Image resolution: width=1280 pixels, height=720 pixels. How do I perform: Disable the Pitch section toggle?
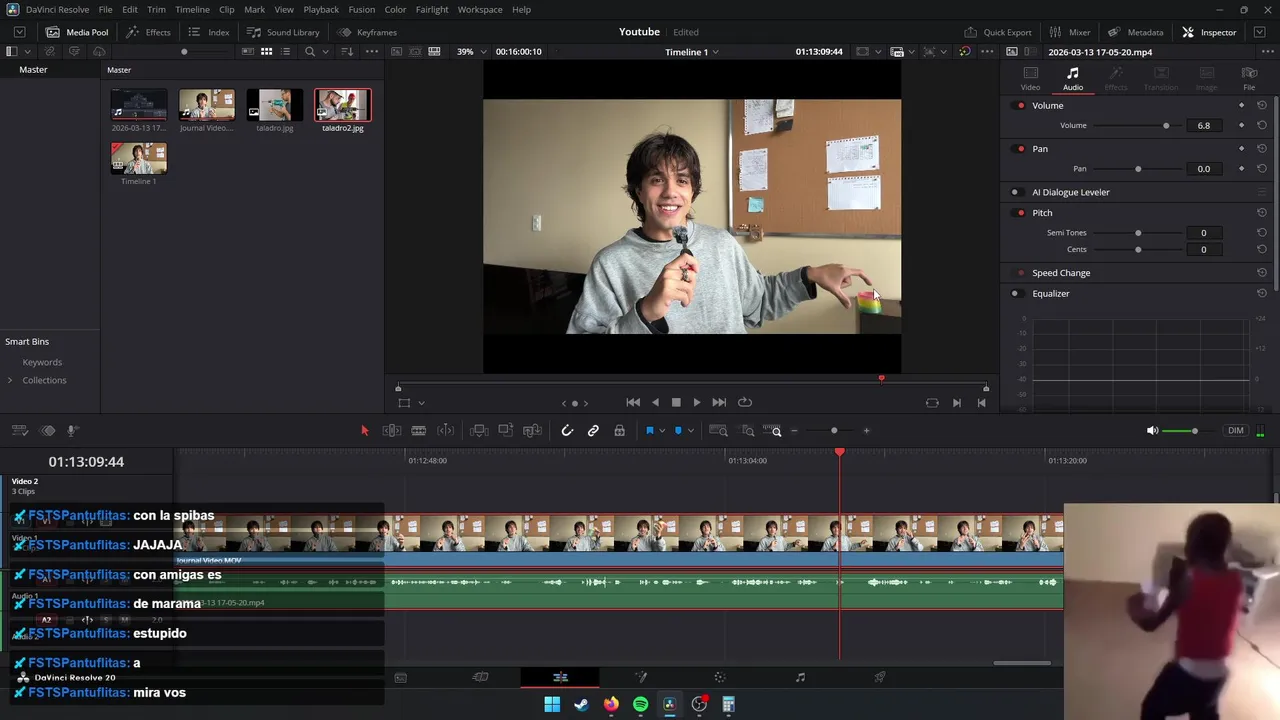[x=1020, y=213]
